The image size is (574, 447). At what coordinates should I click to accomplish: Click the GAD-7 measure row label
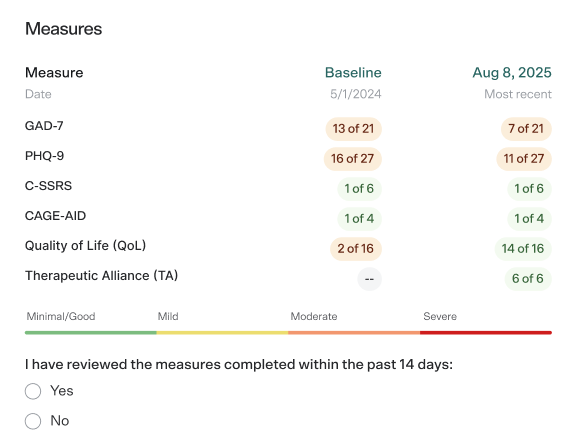(44, 126)
